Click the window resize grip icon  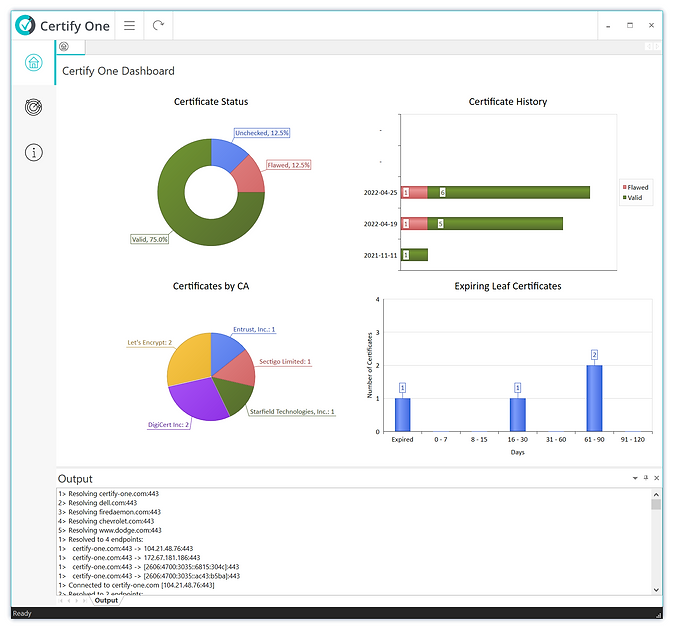click(x=658, y=615)
